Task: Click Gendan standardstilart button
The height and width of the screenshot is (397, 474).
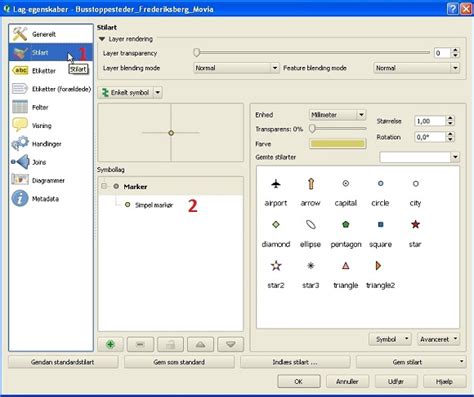Action: tap(63, 362)
